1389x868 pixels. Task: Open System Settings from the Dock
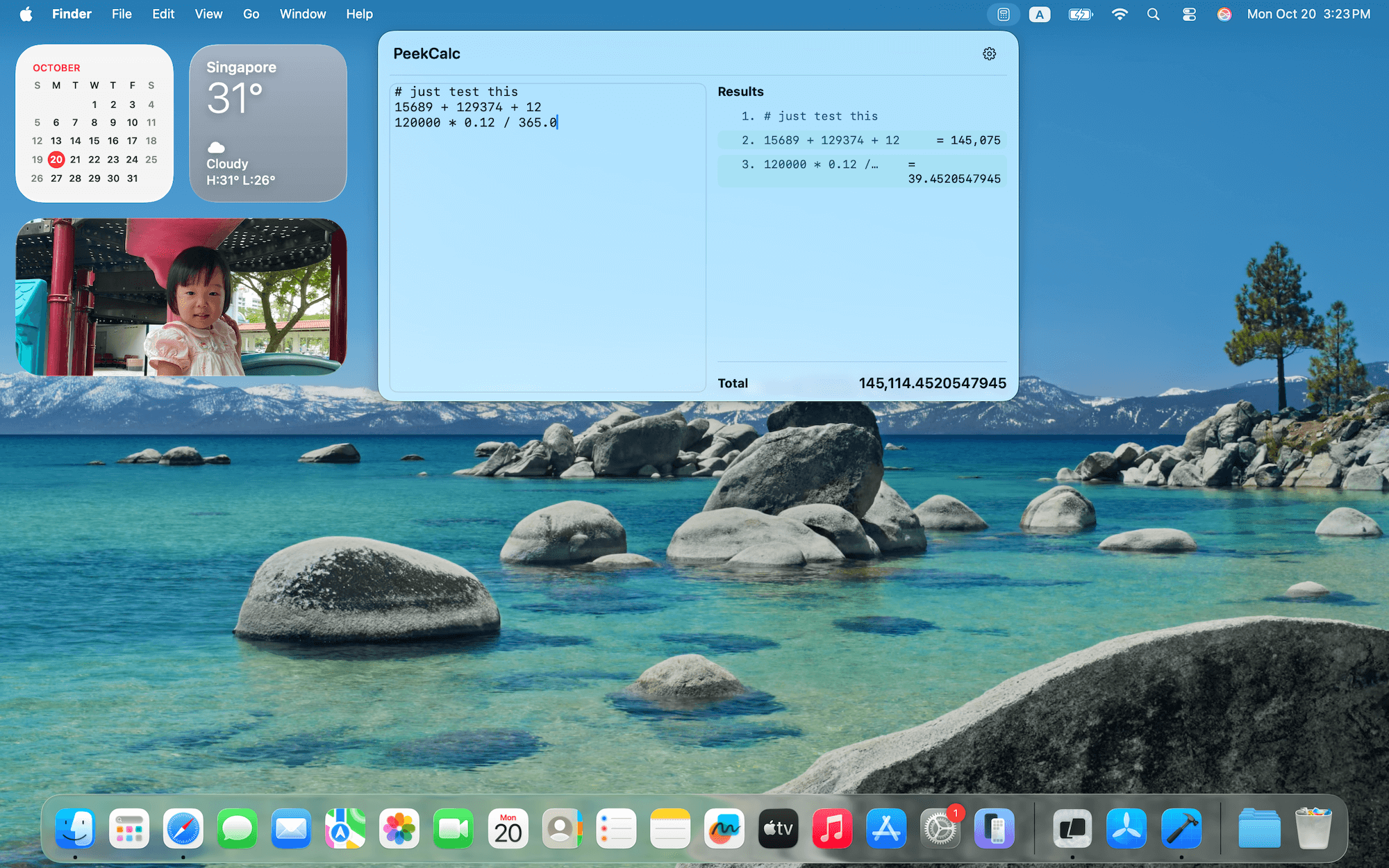(x=940, y=828)
